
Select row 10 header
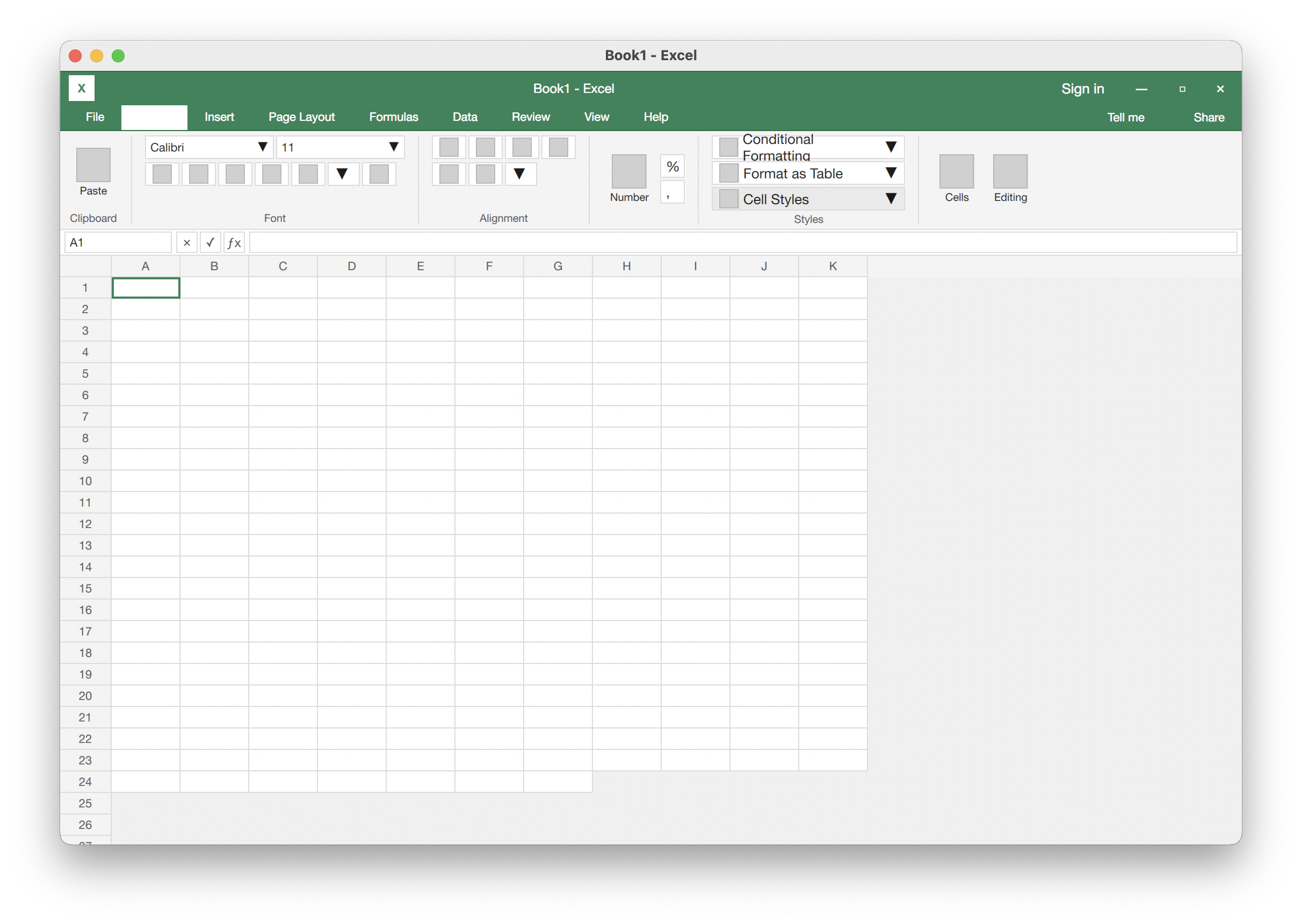pos(86,481)
